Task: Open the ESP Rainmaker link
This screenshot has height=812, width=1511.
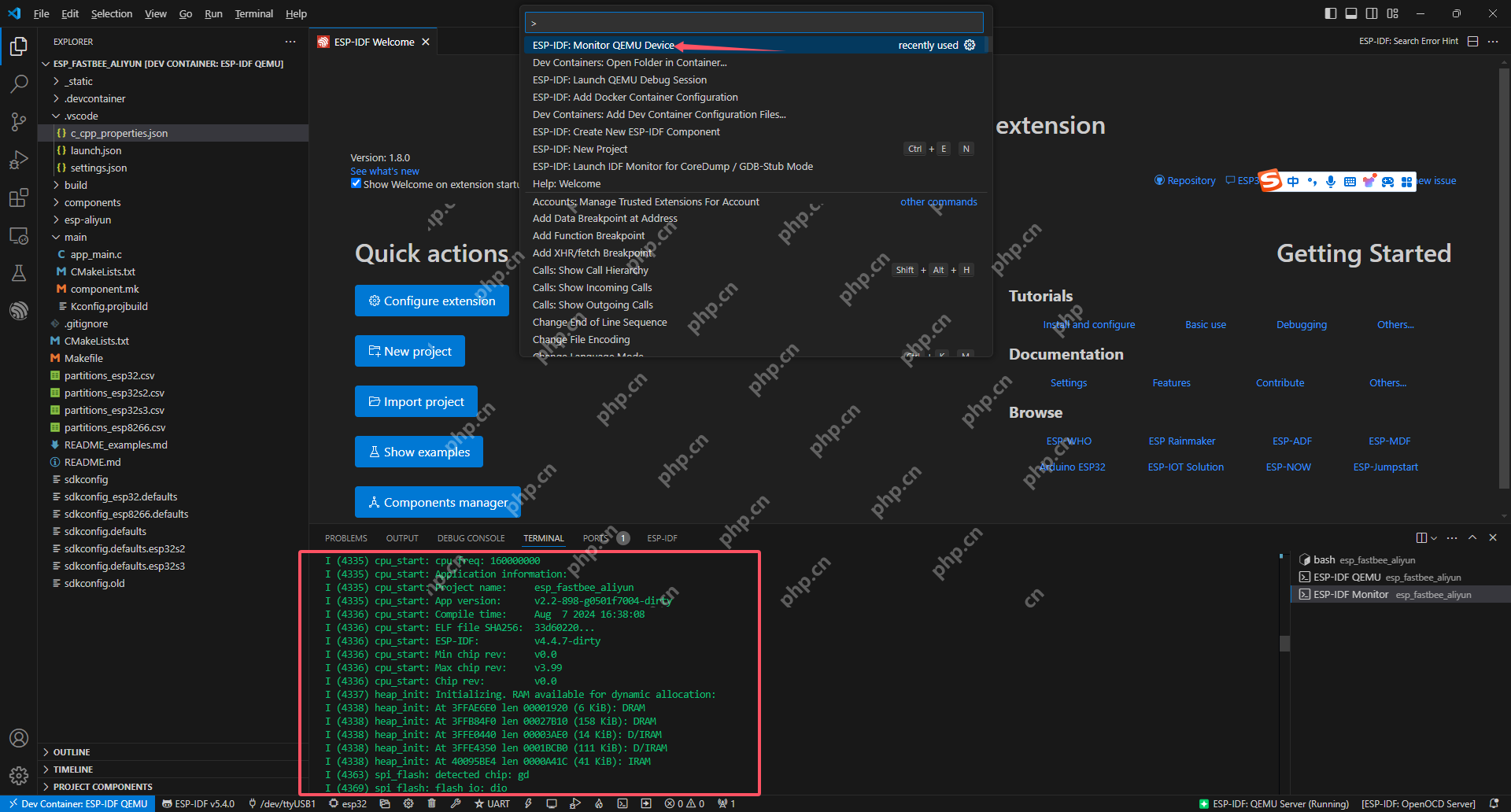Action: click(1181, 441)
